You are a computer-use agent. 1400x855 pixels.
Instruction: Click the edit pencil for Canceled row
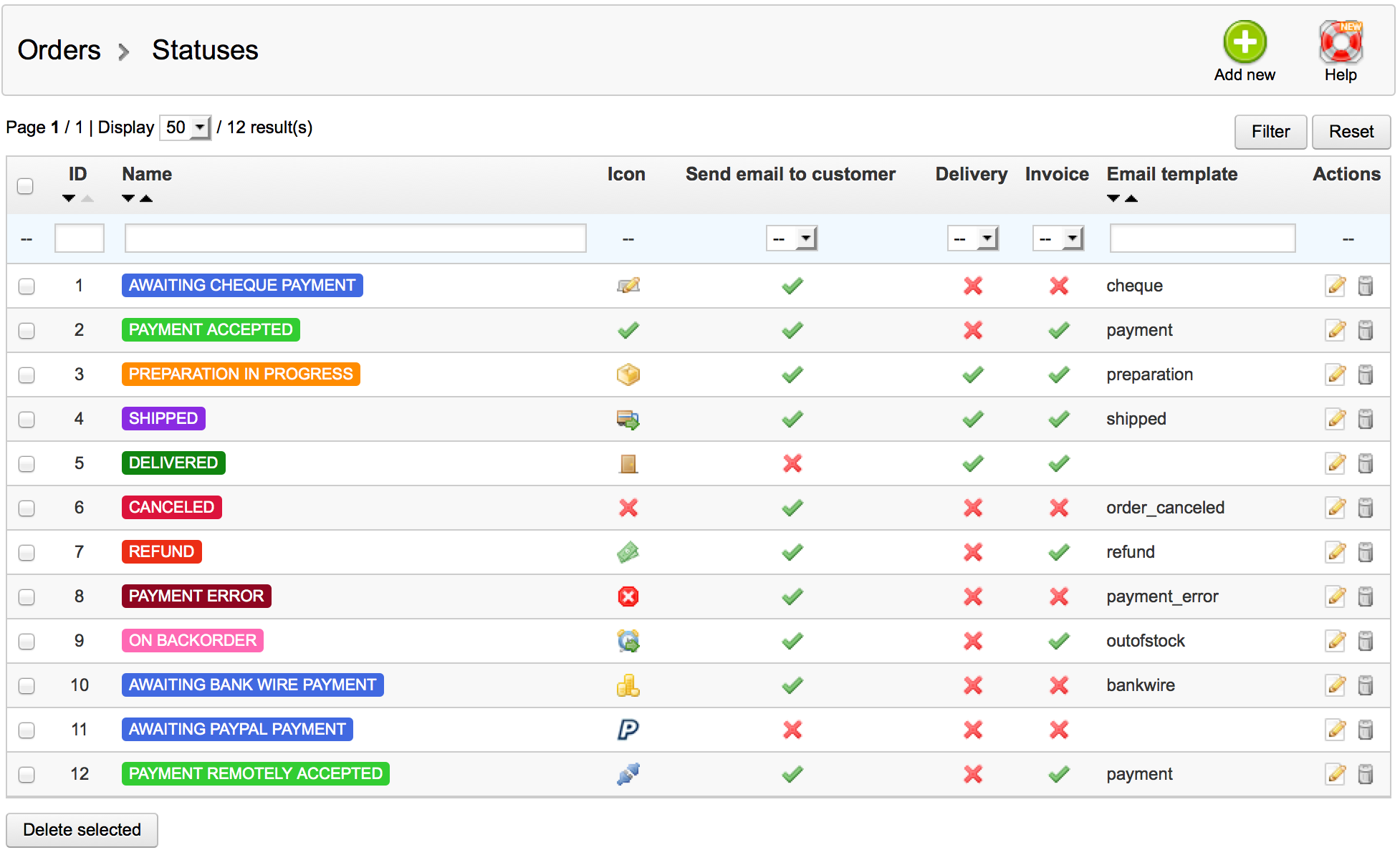tap(1335, 508)
